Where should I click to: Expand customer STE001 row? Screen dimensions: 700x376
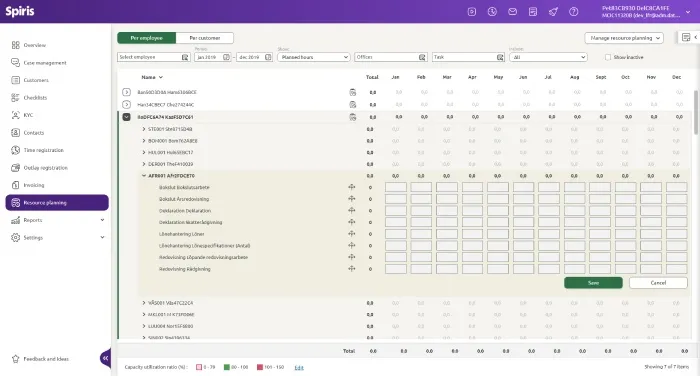tap(144, 129)
